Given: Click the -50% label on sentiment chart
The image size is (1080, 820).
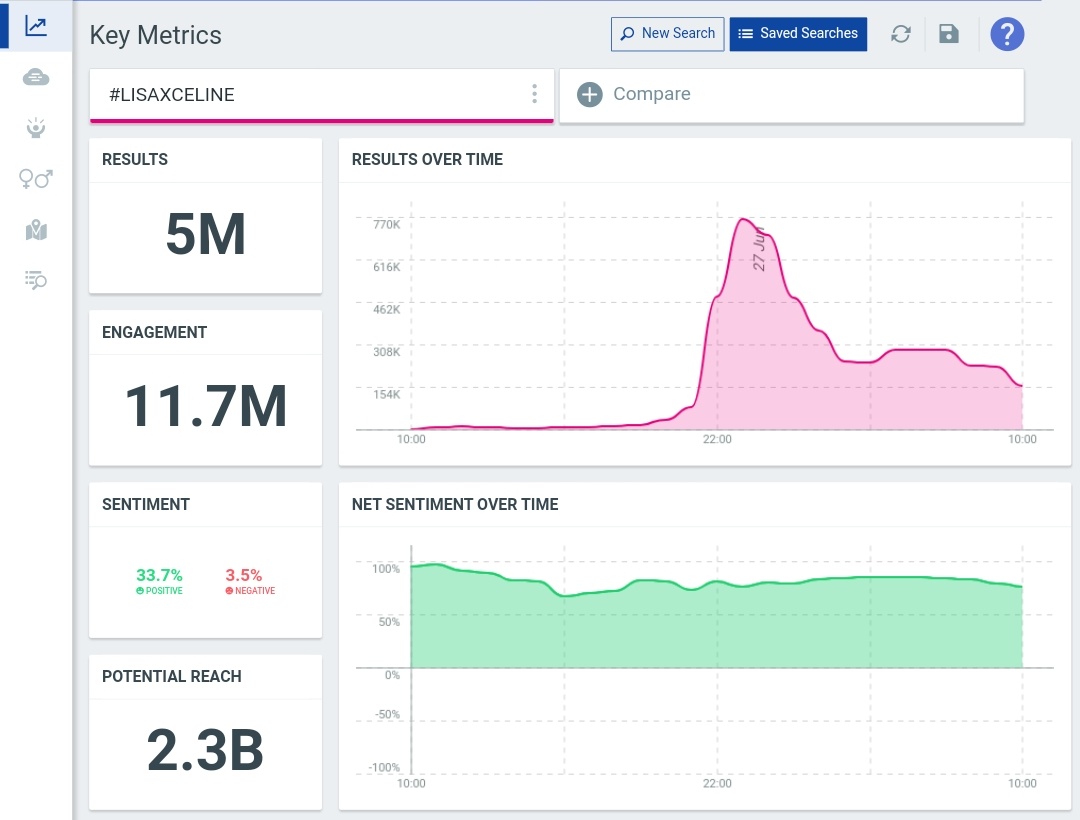Looking at the screenshot, I should coord(387,715).
